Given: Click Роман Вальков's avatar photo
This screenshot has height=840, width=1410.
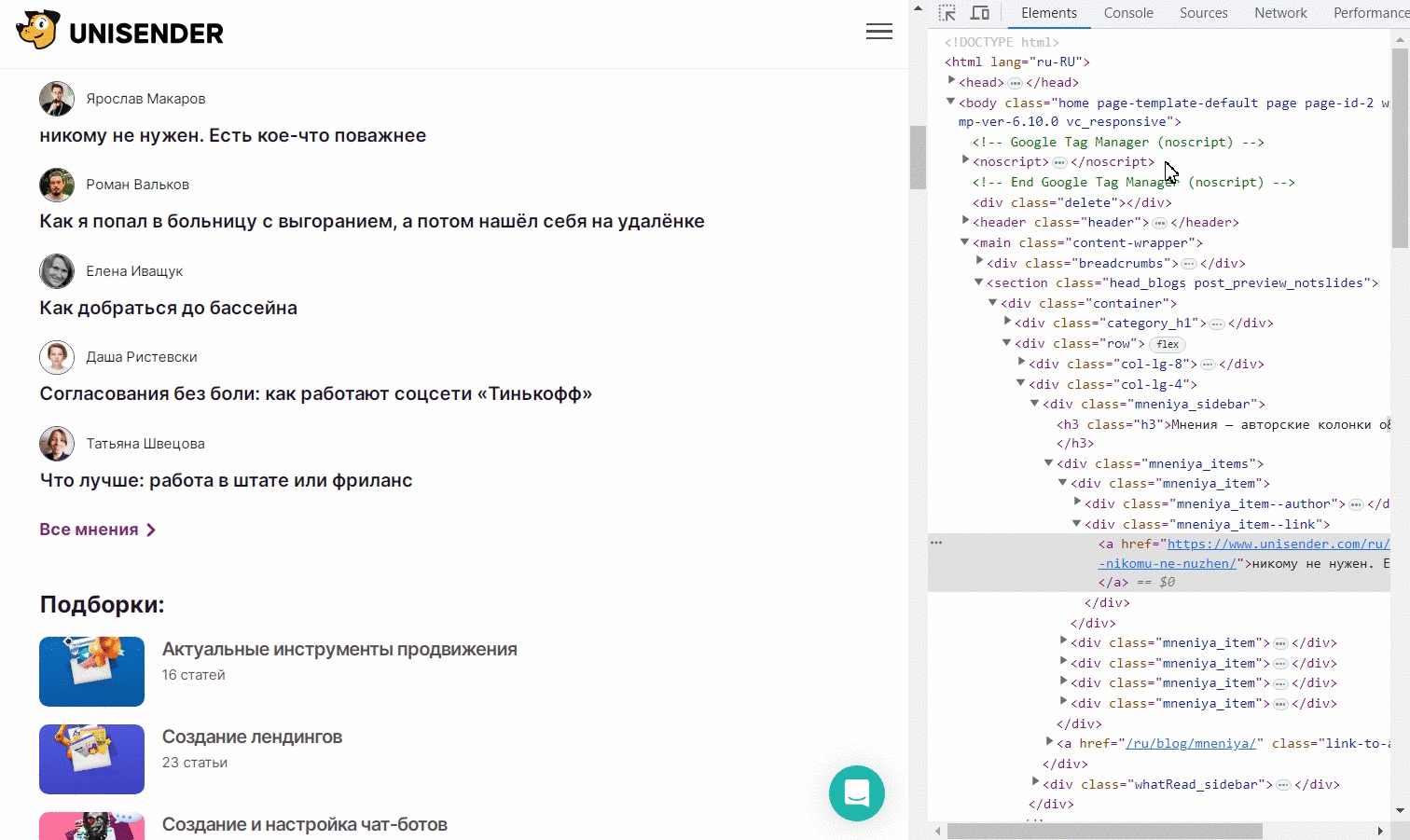Looking at the screenshot, I should pyautogui.click(x=57, y=185).
